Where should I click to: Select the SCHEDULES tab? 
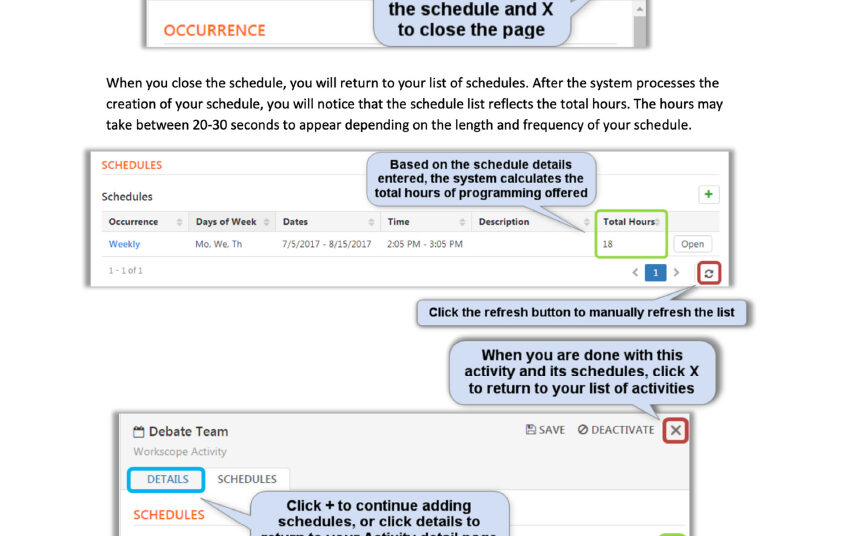point(247,479)
